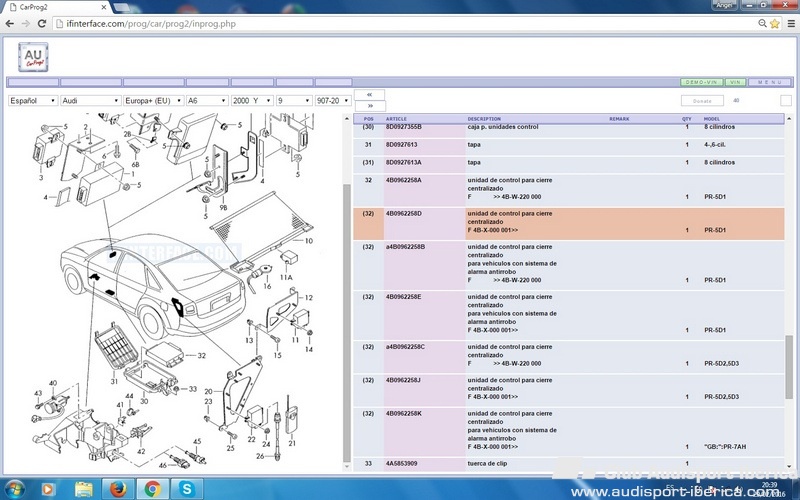The height and width of the screenshot is (500, 800).
Task: Click the green VIN button
Action: click(x=735, y=82)
